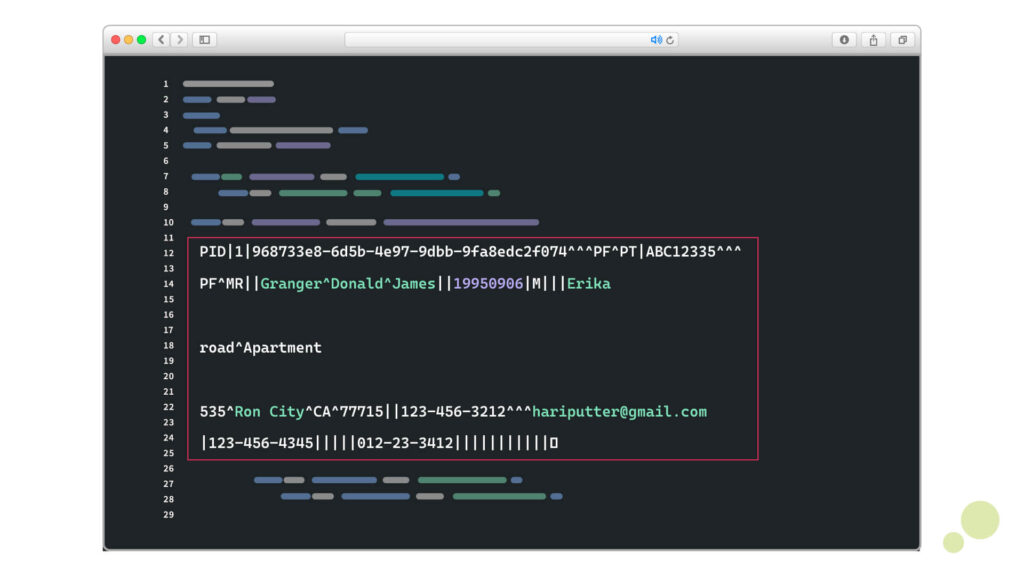Toggle the sidebar visibility
The height and width of the screenshot is (576, 1024).
[203, 40]
